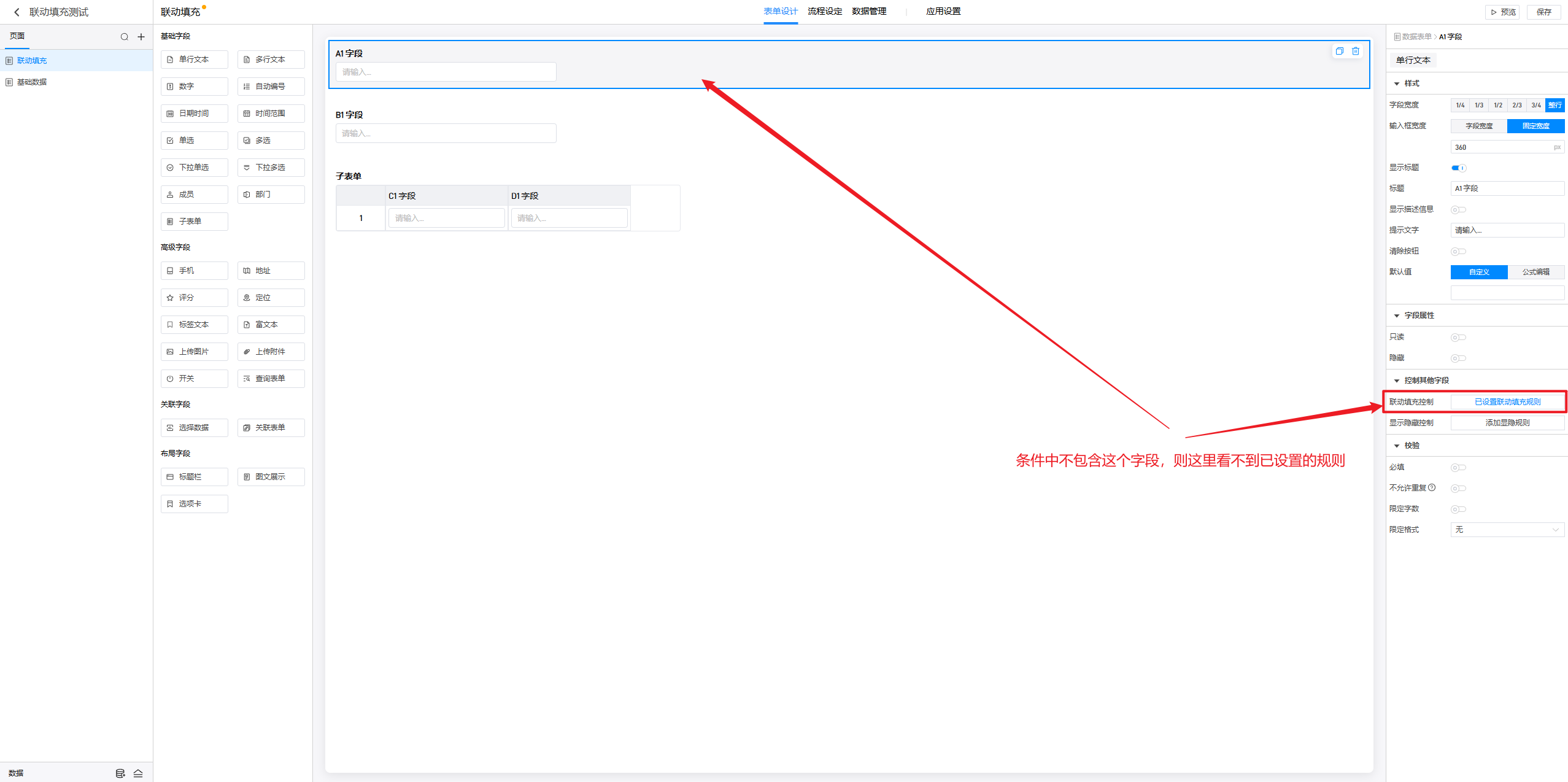
Task: Click the database icon in the bottom 数据 bar
Action: coord(120,773)
